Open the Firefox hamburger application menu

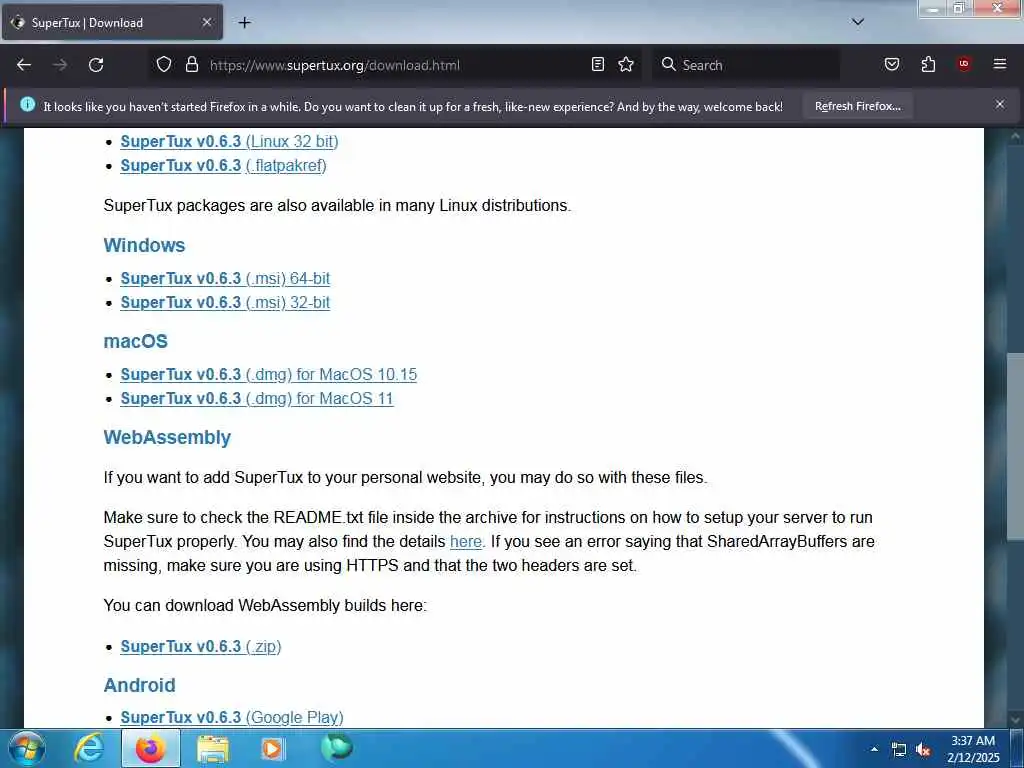point(999,64)
